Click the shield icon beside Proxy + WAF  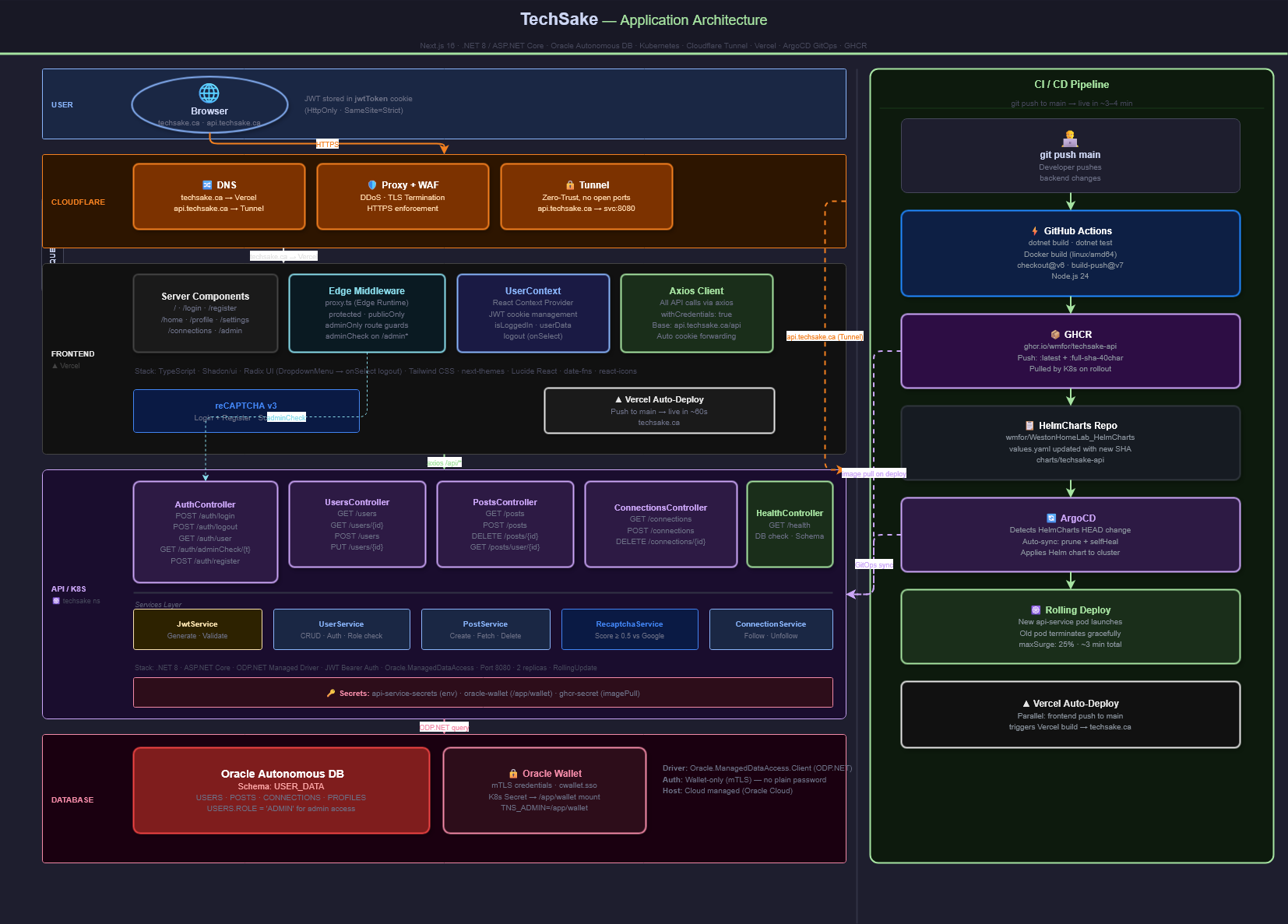pyautogui.click(x=372, y=185)
